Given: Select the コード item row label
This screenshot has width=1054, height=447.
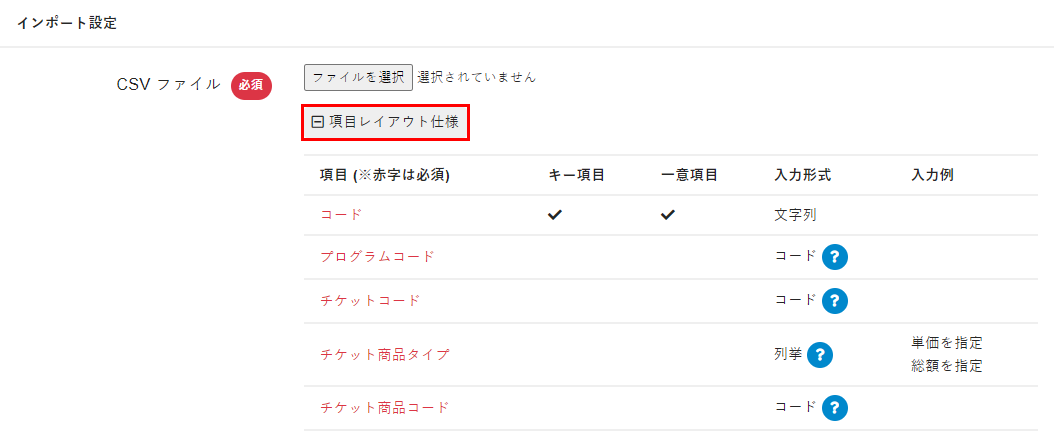Looking at the screenshot, I should [x=341, y=215].
